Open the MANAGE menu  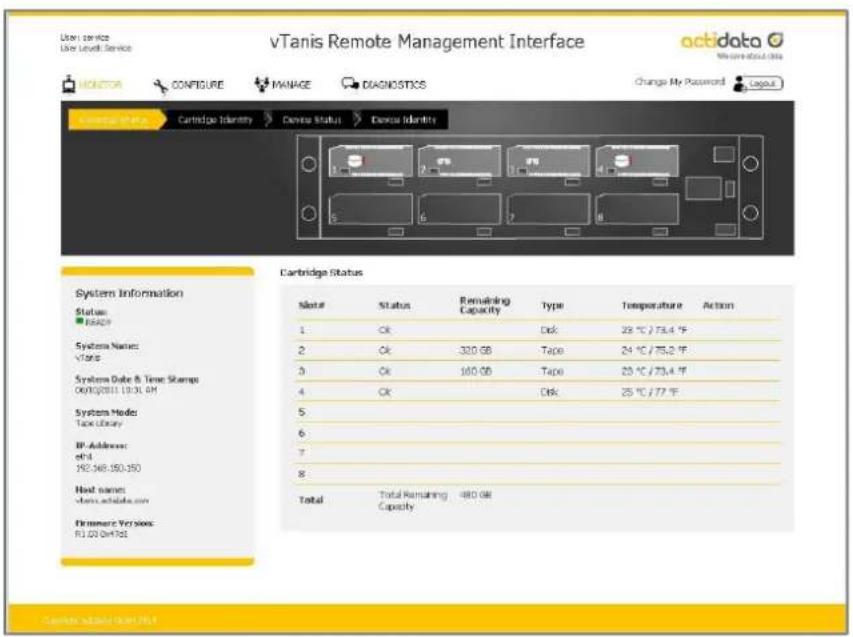pos(292,85)
